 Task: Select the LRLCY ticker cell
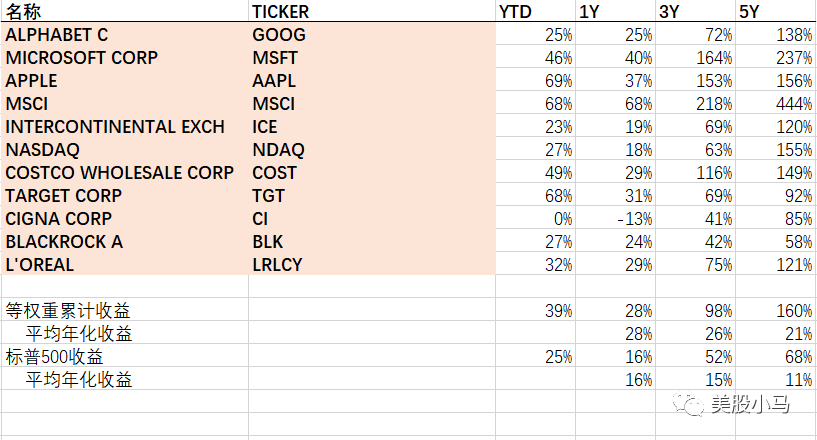click(x=372, y=264)
